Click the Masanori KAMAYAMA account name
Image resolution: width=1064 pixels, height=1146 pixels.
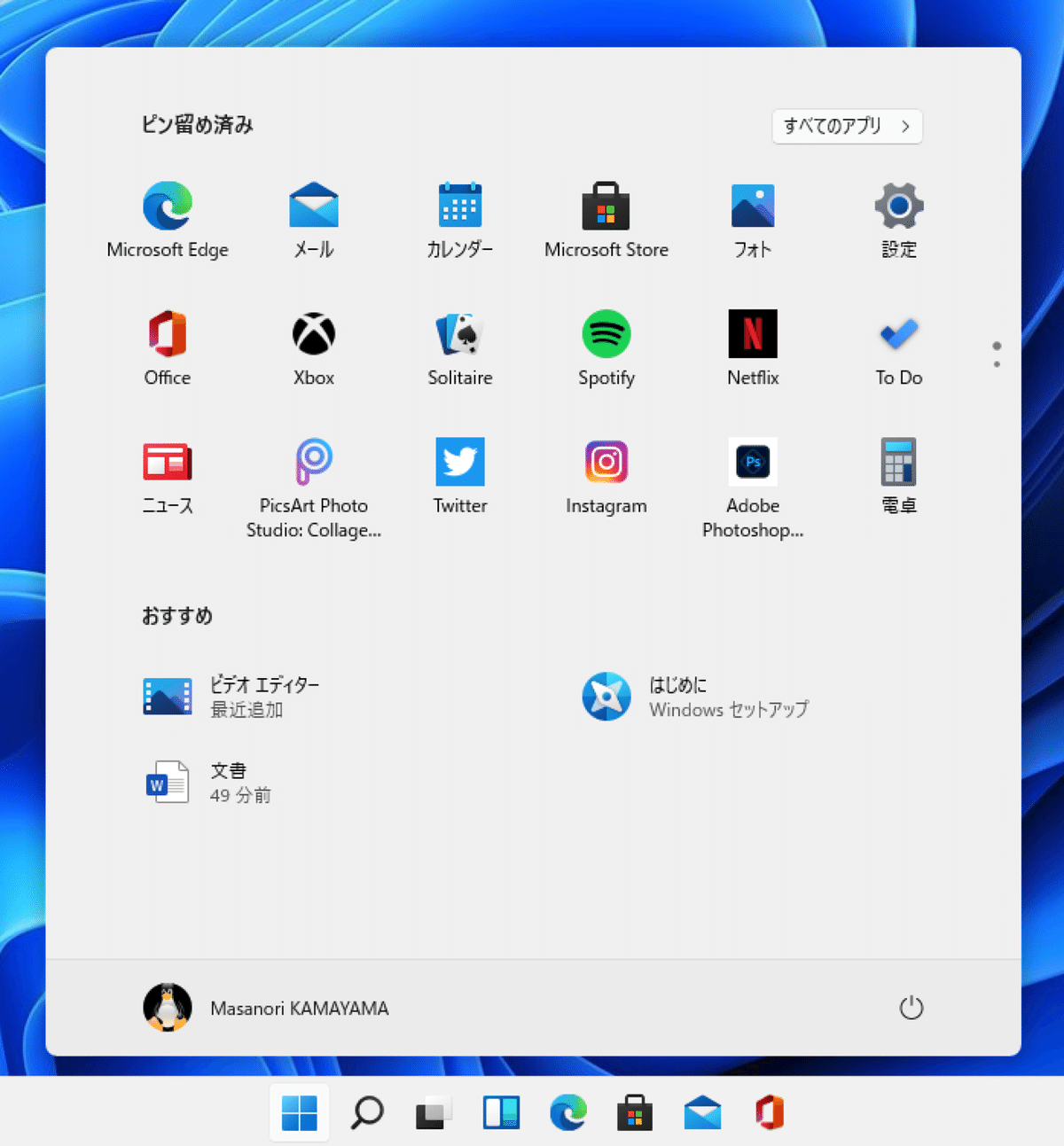tap(299, 1008)
